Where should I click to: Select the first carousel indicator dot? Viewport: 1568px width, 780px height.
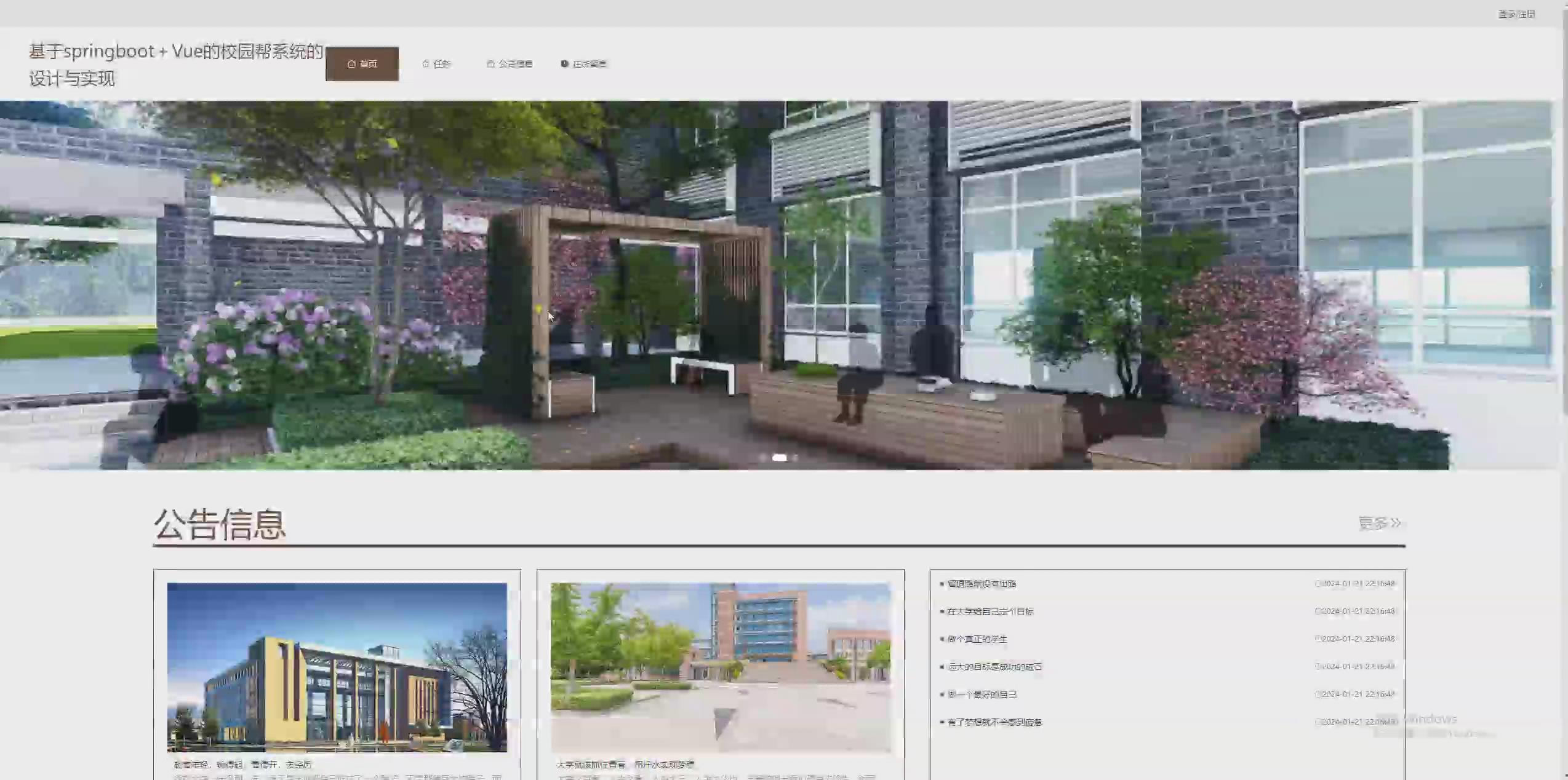763,457
